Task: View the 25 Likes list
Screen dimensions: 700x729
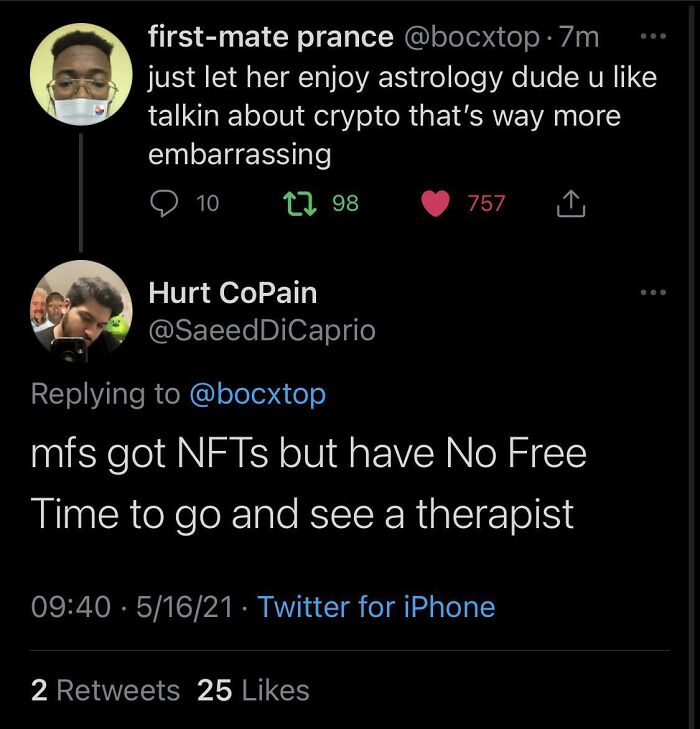Action: point(254,690)
